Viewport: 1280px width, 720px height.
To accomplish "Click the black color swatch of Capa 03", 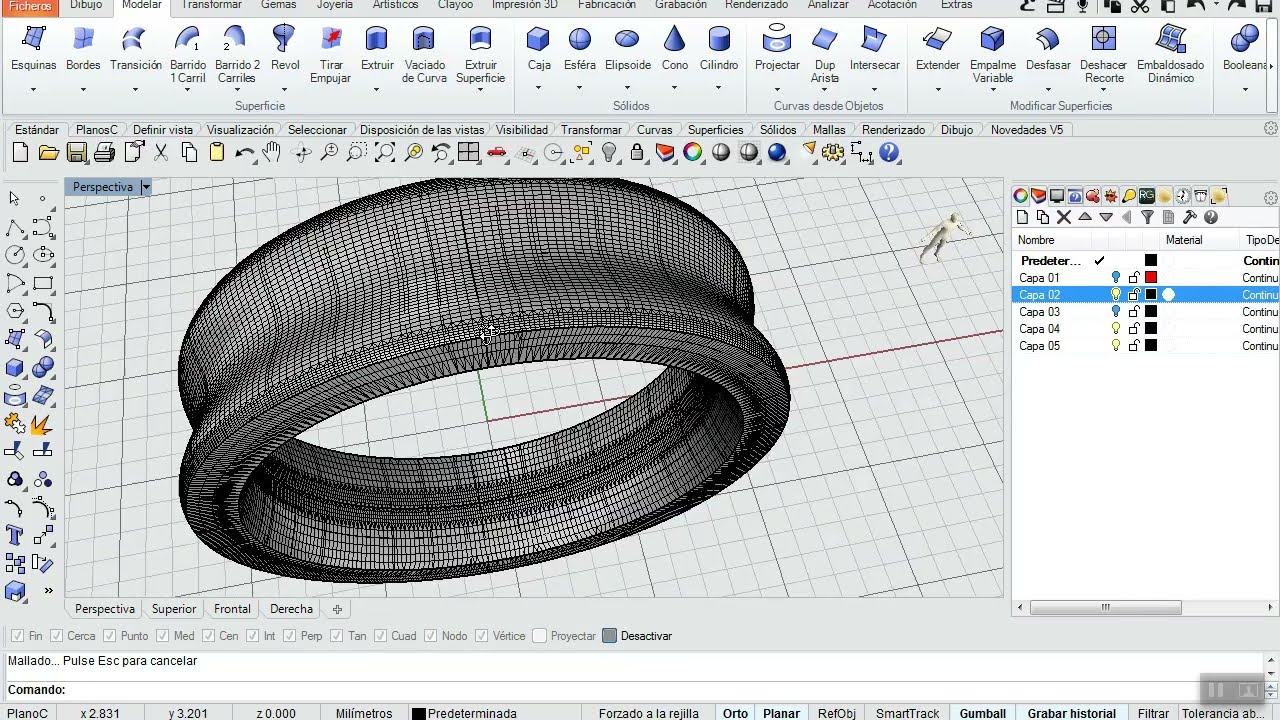I will coord(1151,312).
